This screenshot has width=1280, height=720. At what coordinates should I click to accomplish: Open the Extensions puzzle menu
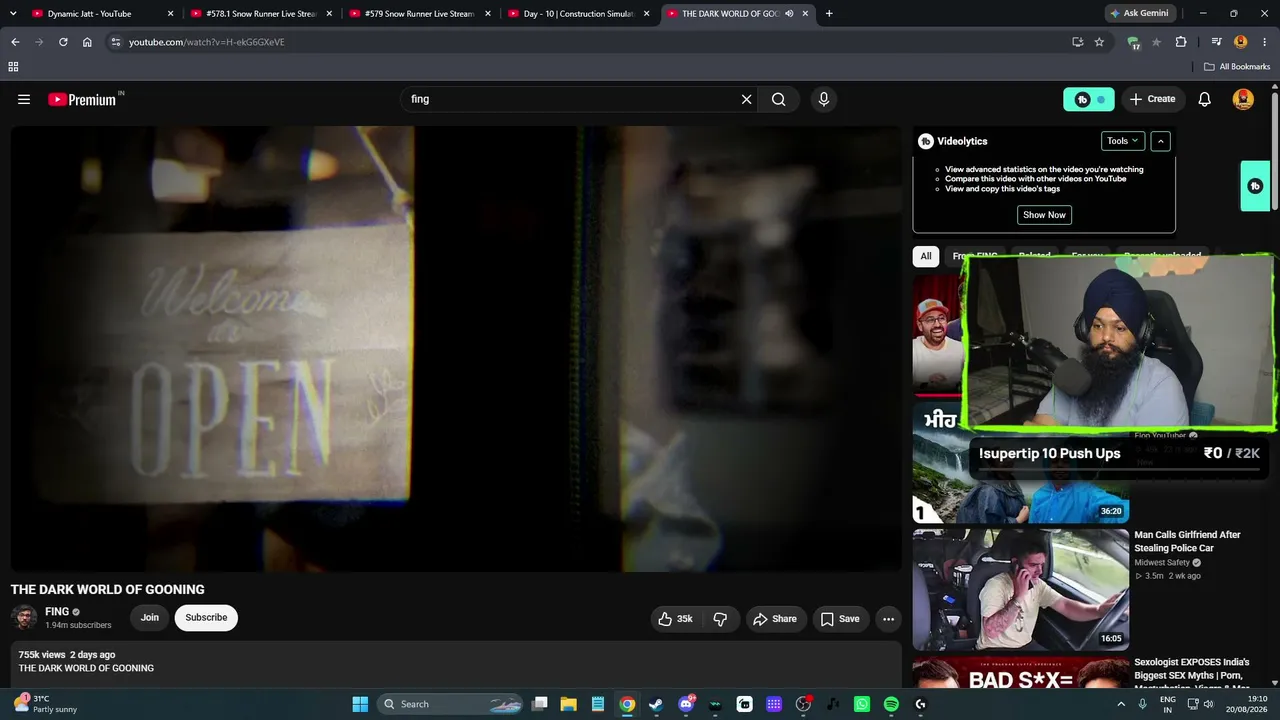pos(1181,42)
